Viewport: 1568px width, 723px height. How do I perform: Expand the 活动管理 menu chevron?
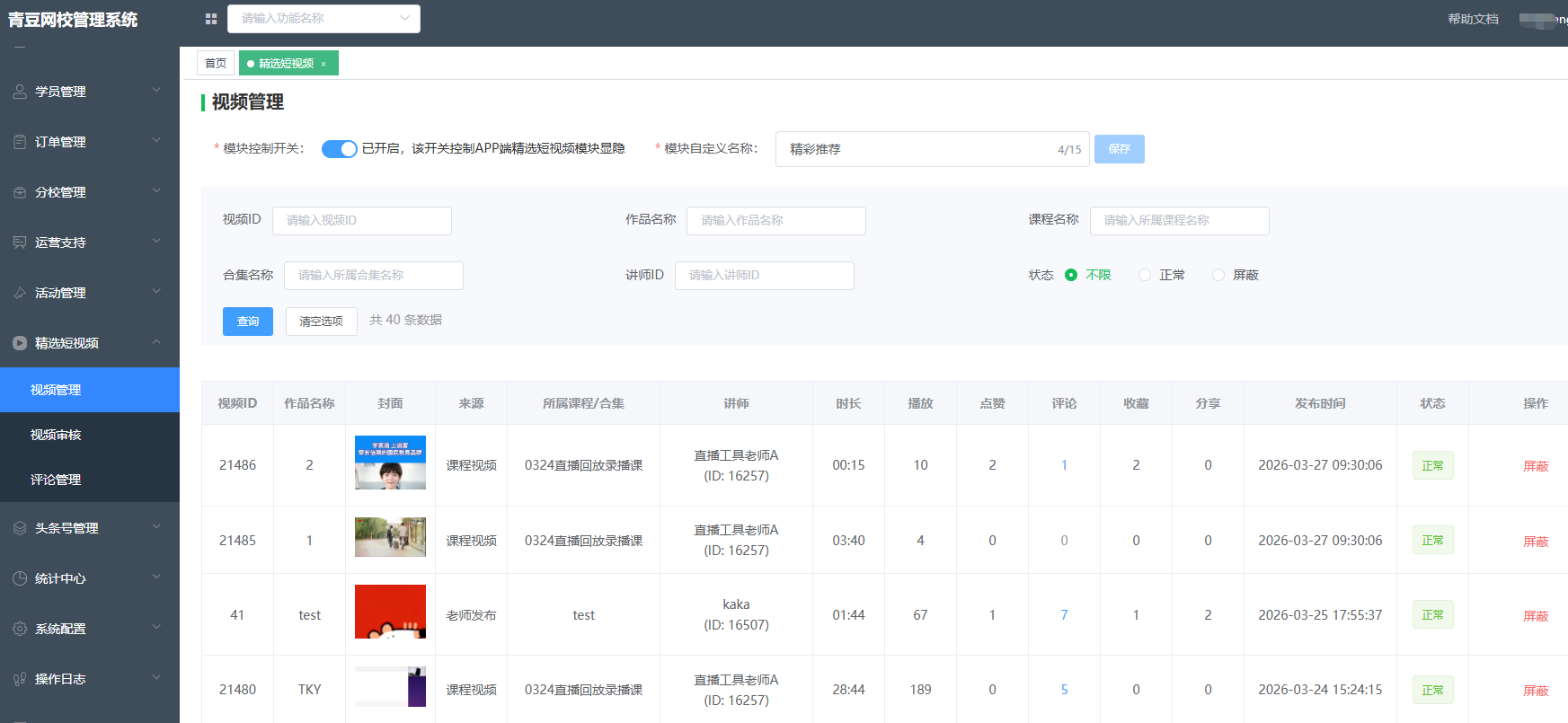[x=156, y=292]
